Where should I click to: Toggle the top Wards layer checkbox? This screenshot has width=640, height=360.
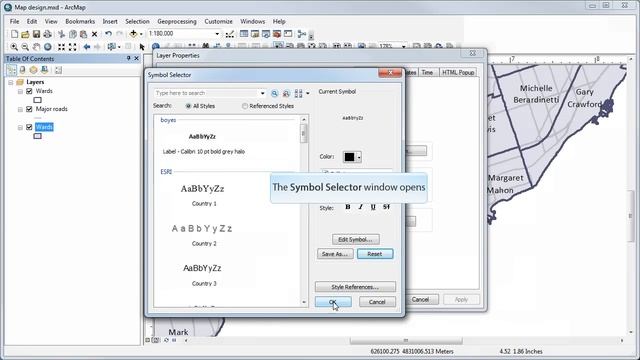click(29, 91)
